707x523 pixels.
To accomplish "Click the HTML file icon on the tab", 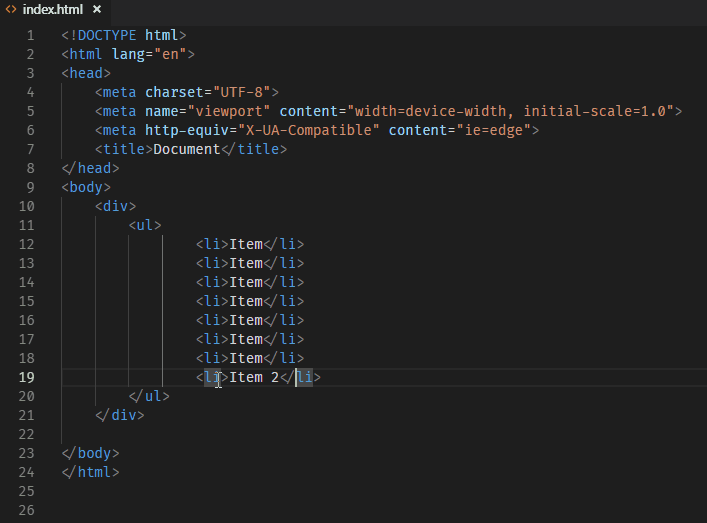I will click(11, 9).
